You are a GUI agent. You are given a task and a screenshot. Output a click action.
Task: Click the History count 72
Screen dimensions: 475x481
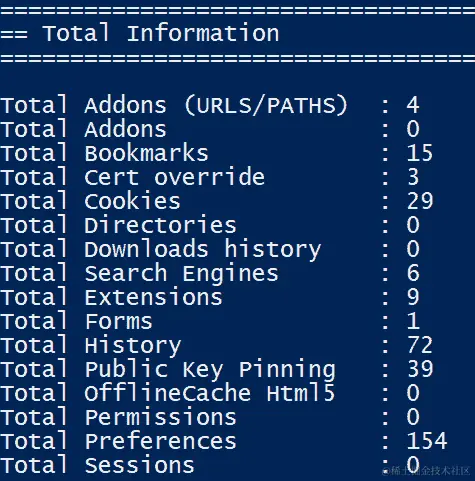click(x=420, y=345)
